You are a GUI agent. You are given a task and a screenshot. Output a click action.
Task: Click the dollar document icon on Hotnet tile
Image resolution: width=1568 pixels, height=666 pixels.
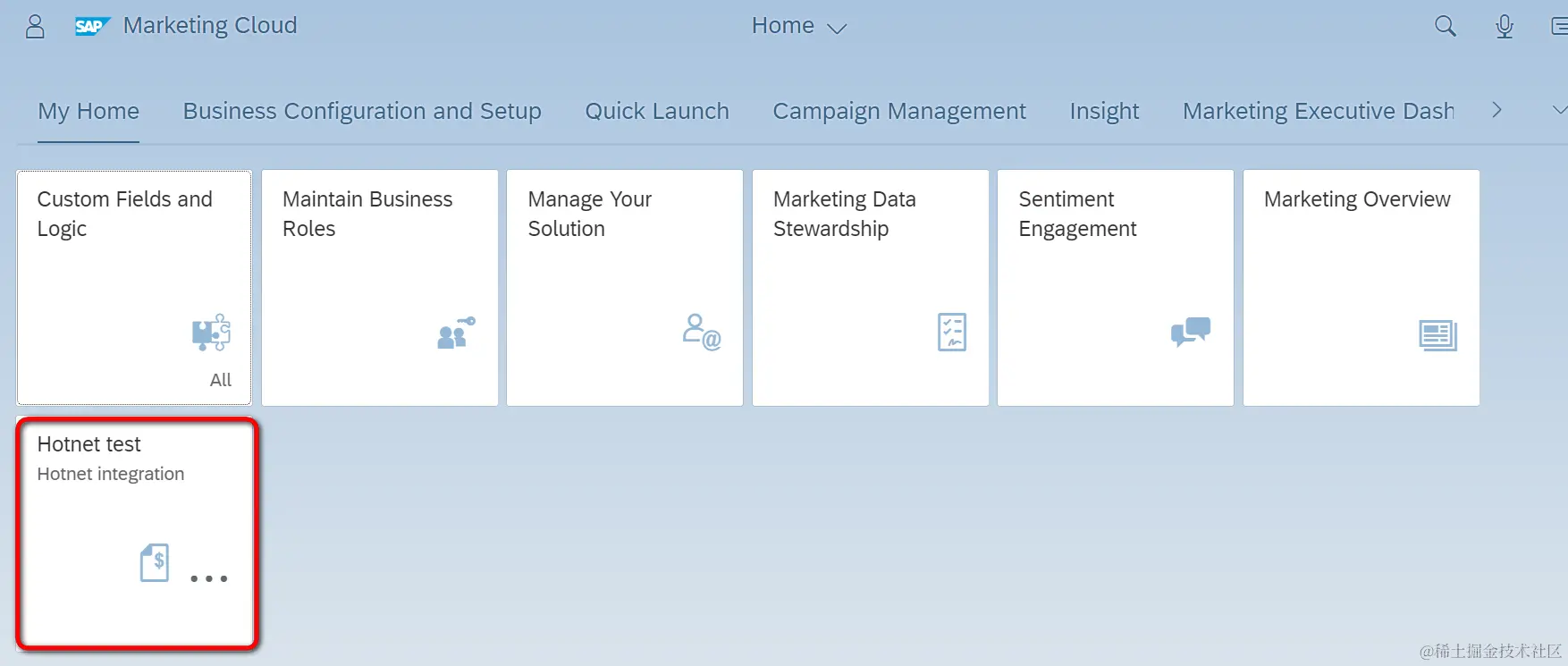click(x=155, y=563)
